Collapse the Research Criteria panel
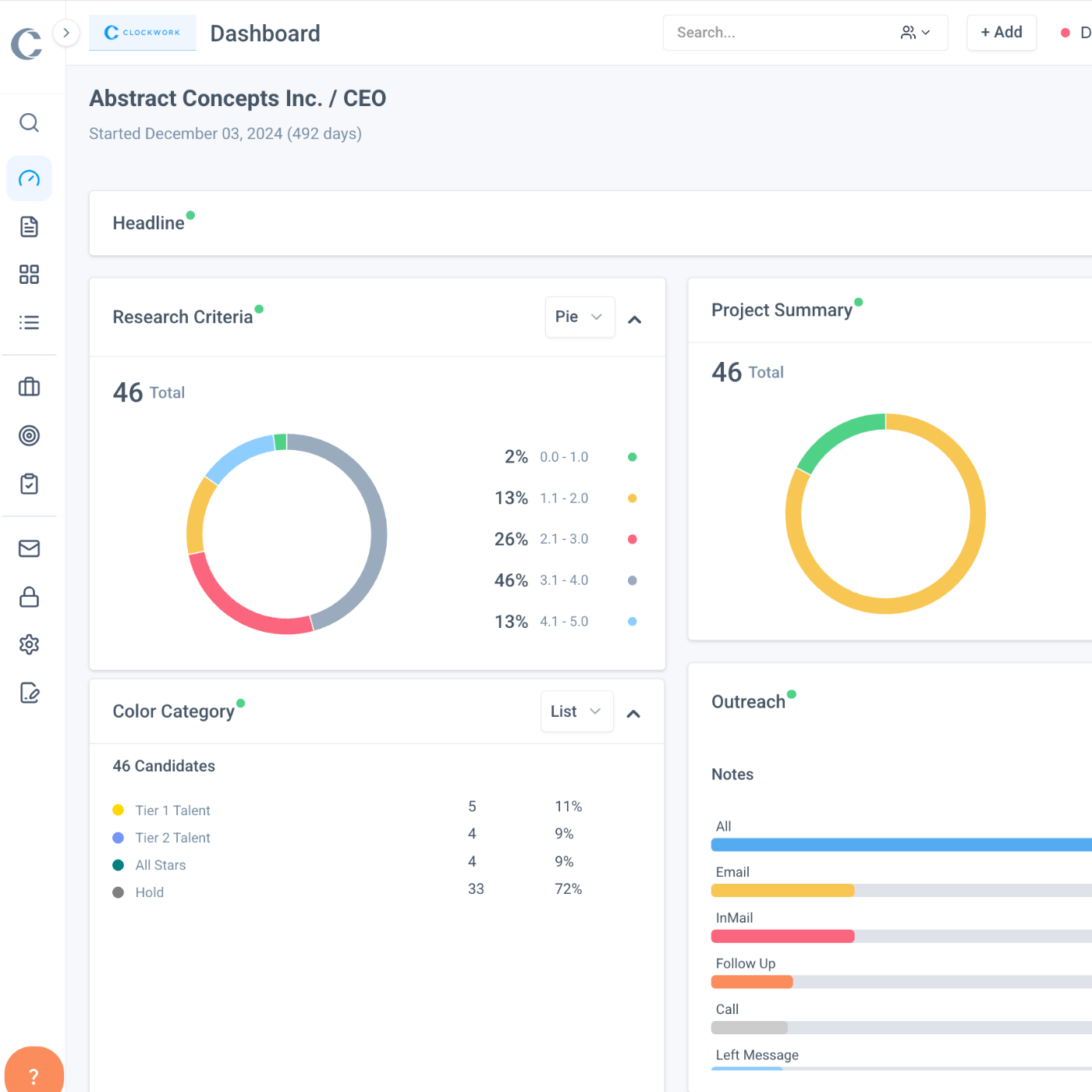This screenshot has width=1092, height=1092. click(x=635, y=320)
